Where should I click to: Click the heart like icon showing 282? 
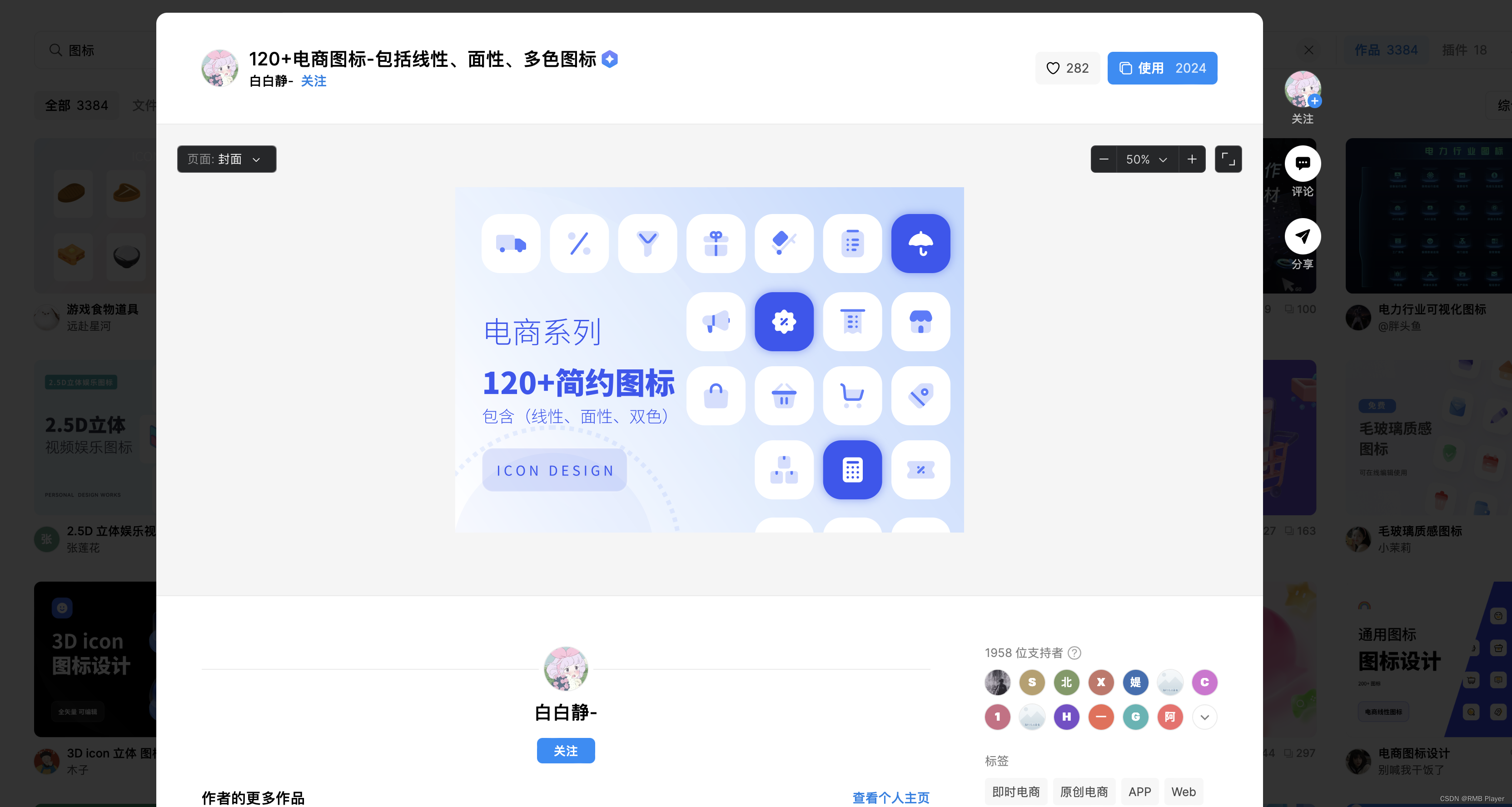(x=1053, y=68)
